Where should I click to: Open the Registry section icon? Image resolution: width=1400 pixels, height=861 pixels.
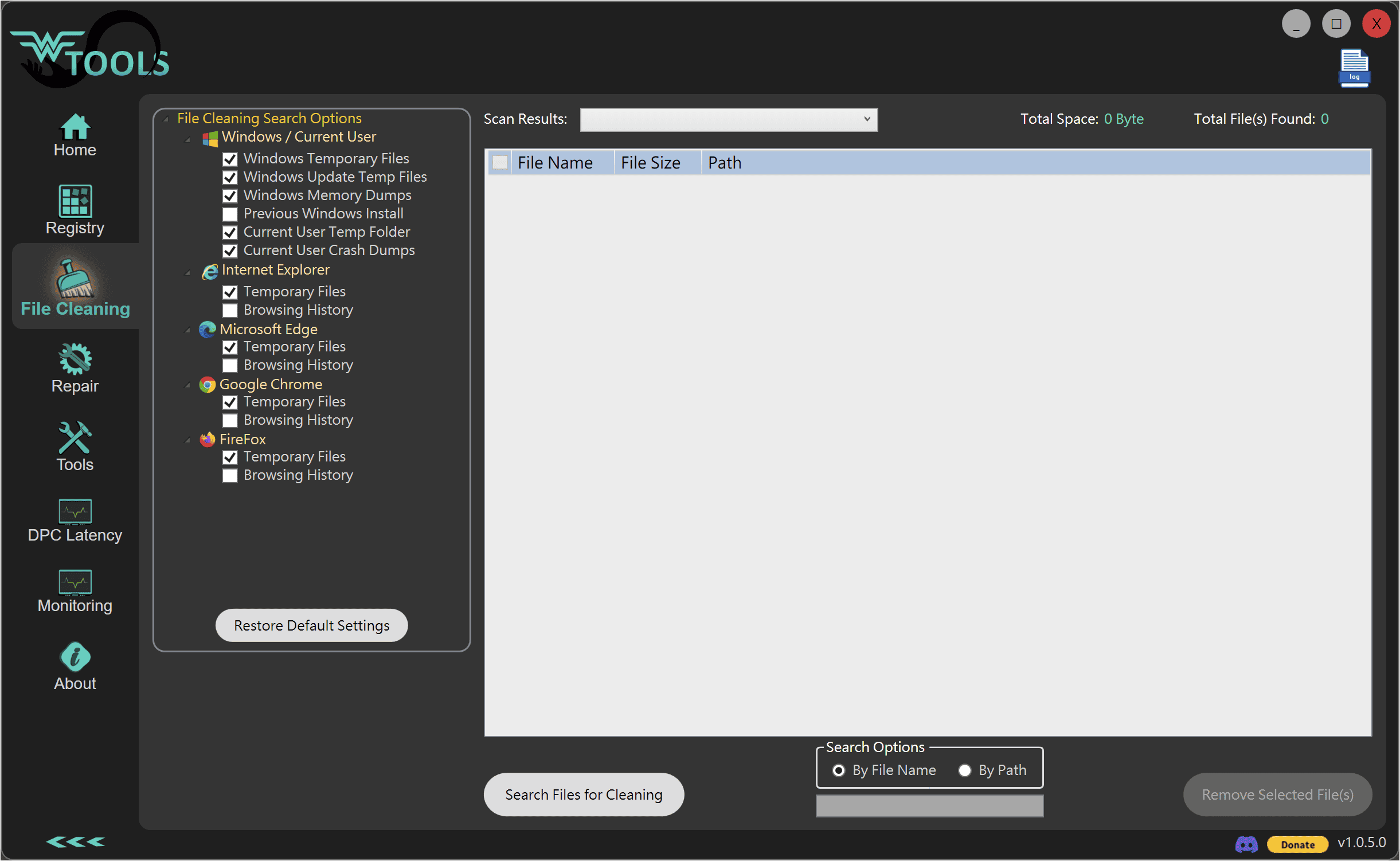pyautogui.click(x=75, y=201)
